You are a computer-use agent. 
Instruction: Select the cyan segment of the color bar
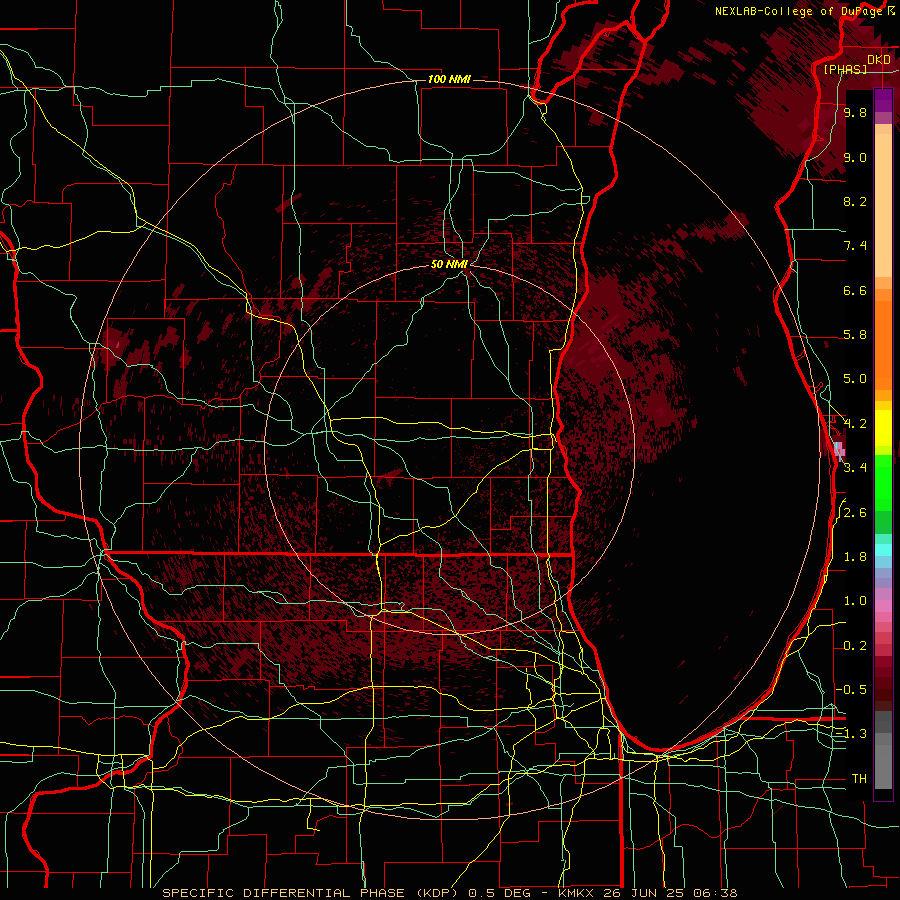[883, 550]
